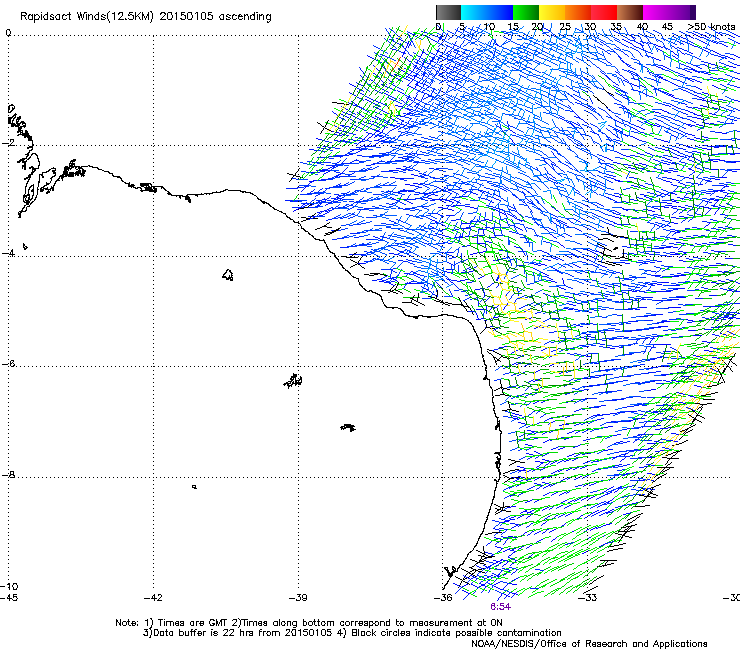Click the legend label "30"
Viewport: 740px width, 650px height.
point(590,26)
